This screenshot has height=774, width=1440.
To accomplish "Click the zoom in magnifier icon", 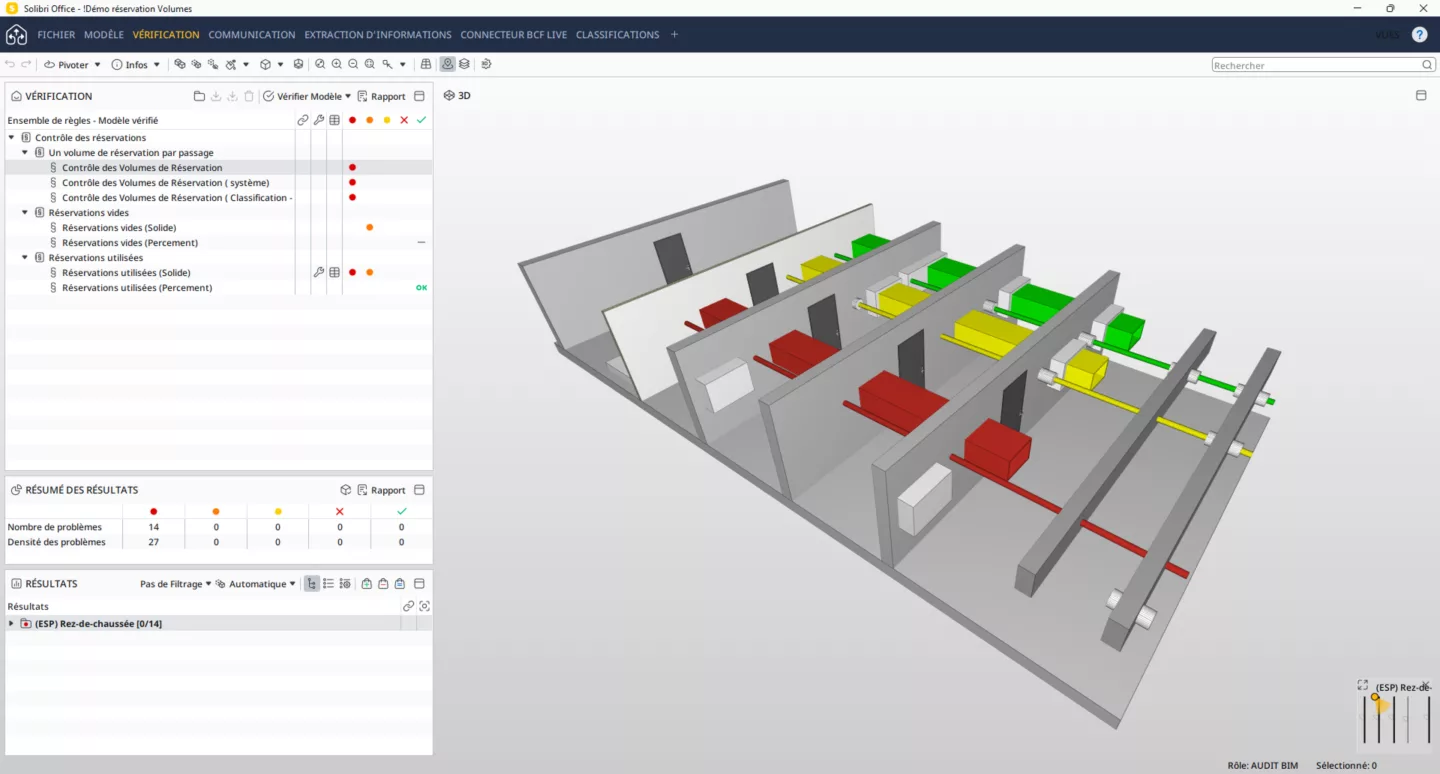I will 336,64.
